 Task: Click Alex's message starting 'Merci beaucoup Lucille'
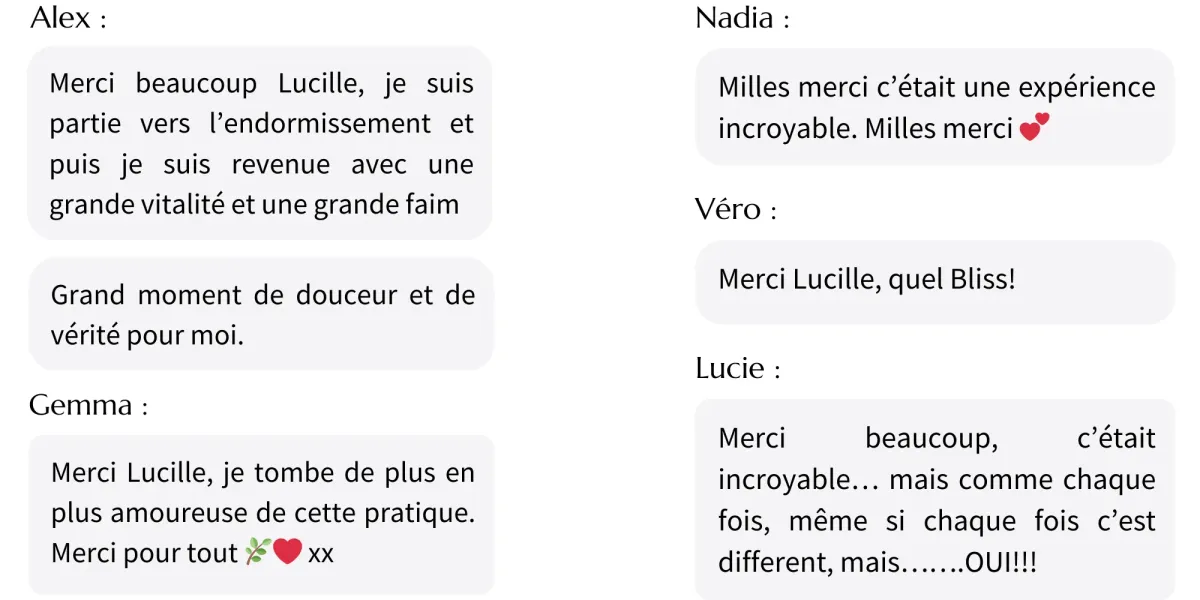[261, 143]
